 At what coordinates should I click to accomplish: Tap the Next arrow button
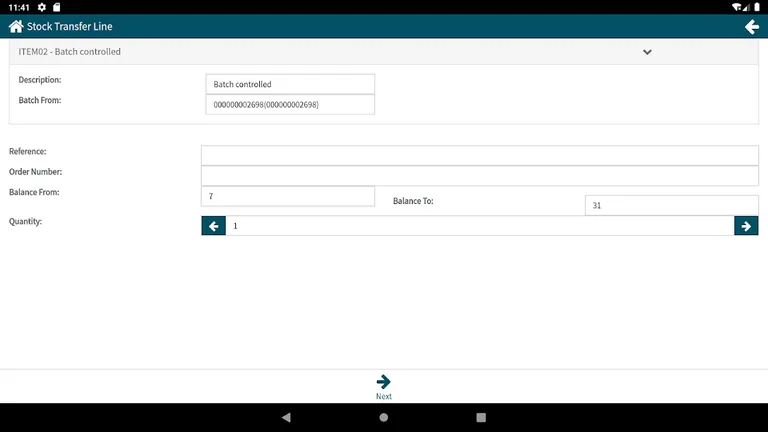point(384,386)
